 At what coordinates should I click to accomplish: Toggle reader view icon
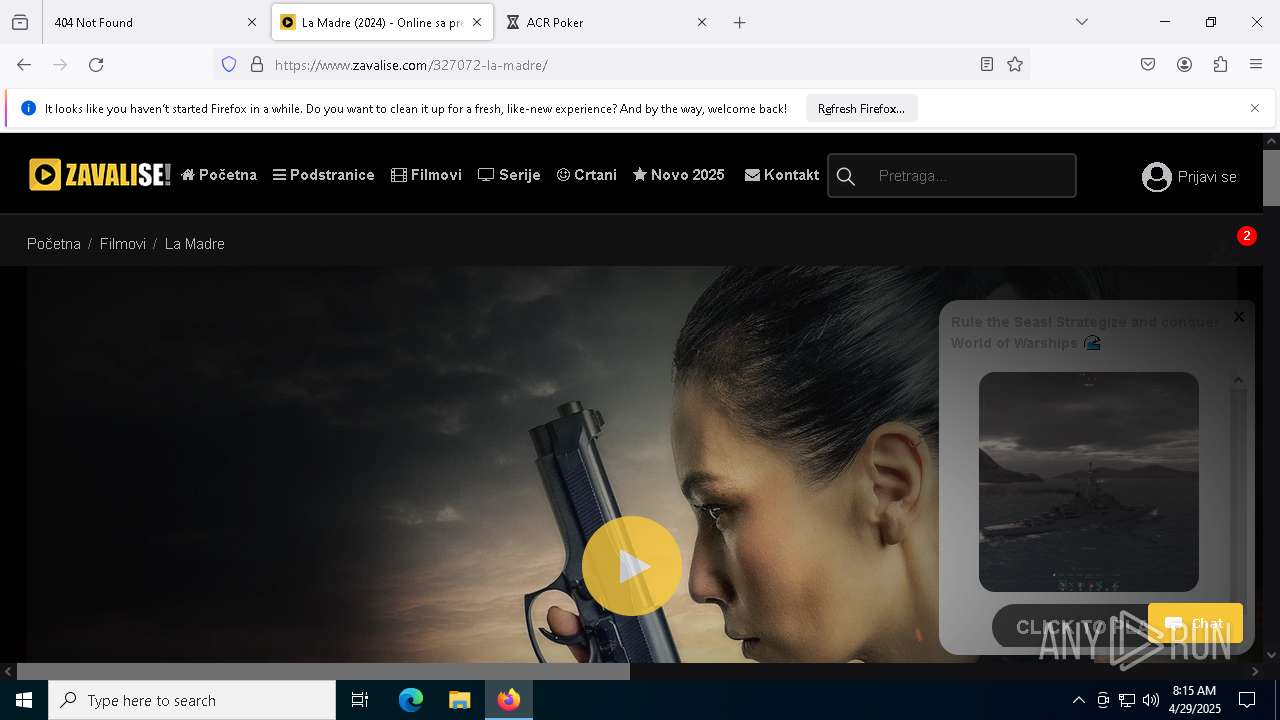(987, 64)
